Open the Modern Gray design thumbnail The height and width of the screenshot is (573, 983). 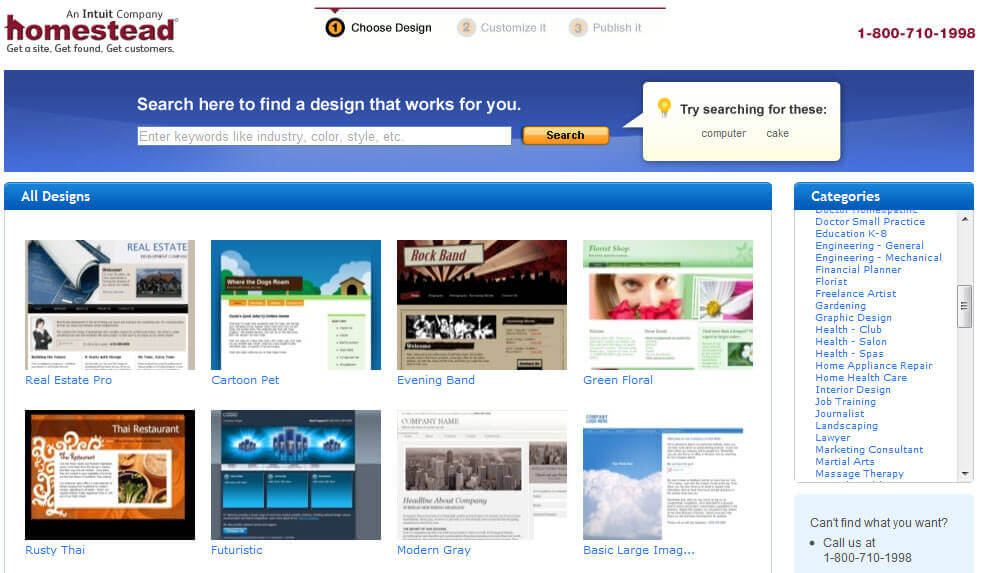(481, 475)
